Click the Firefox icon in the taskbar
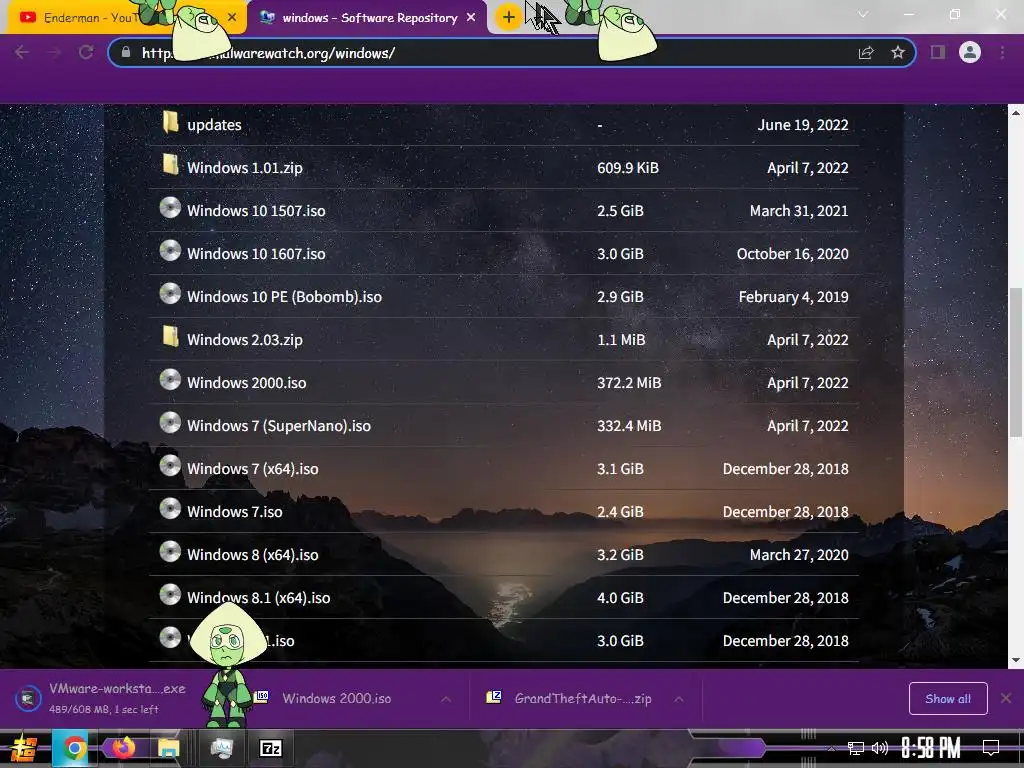 click(x=123, y=748)
